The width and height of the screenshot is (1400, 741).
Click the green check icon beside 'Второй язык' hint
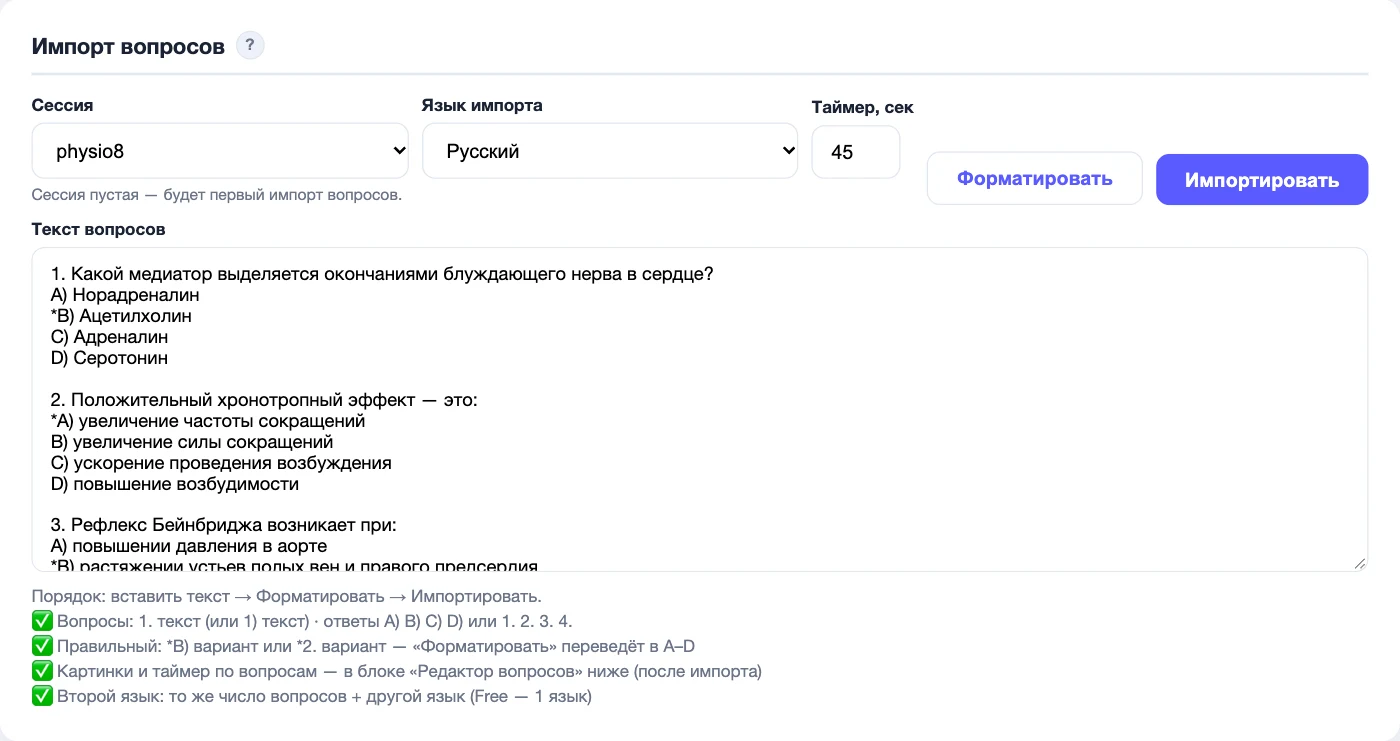coord(42,696)
